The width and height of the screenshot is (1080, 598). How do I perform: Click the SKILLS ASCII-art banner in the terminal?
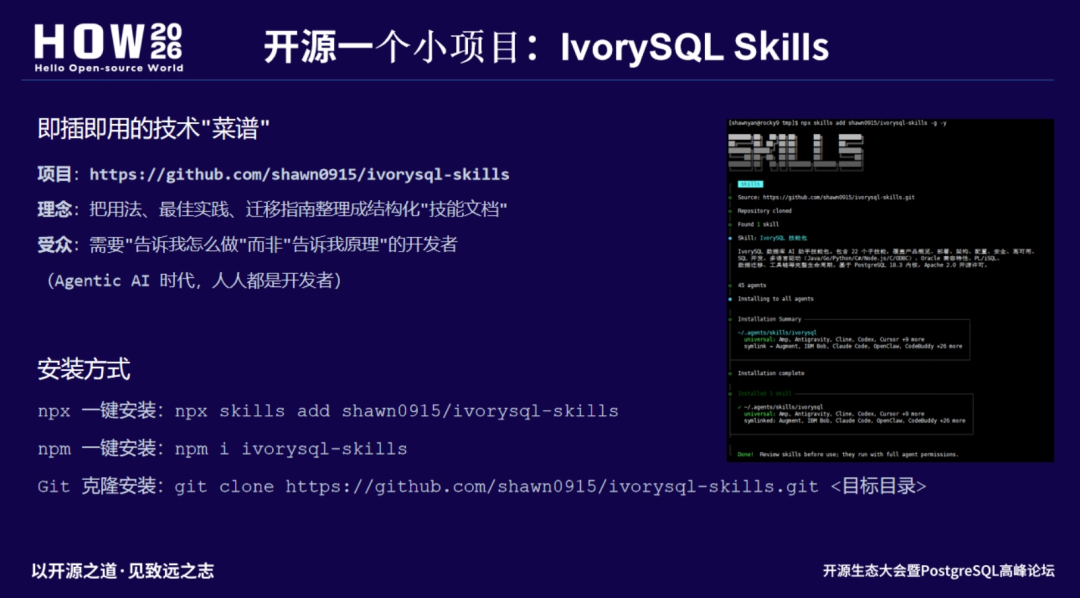tap(796, 152)
